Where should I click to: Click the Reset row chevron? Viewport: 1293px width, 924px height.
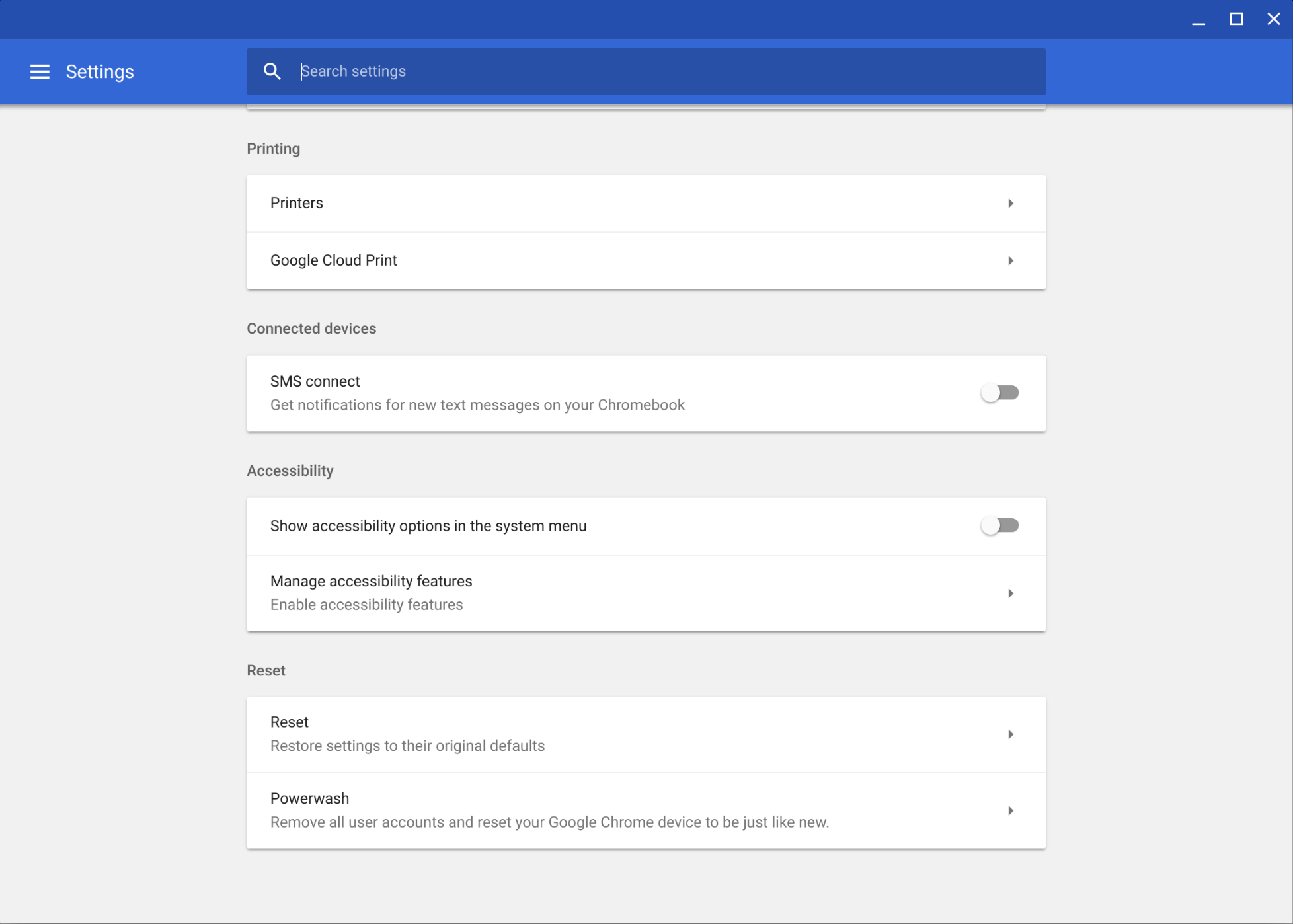pos(1010,734)
